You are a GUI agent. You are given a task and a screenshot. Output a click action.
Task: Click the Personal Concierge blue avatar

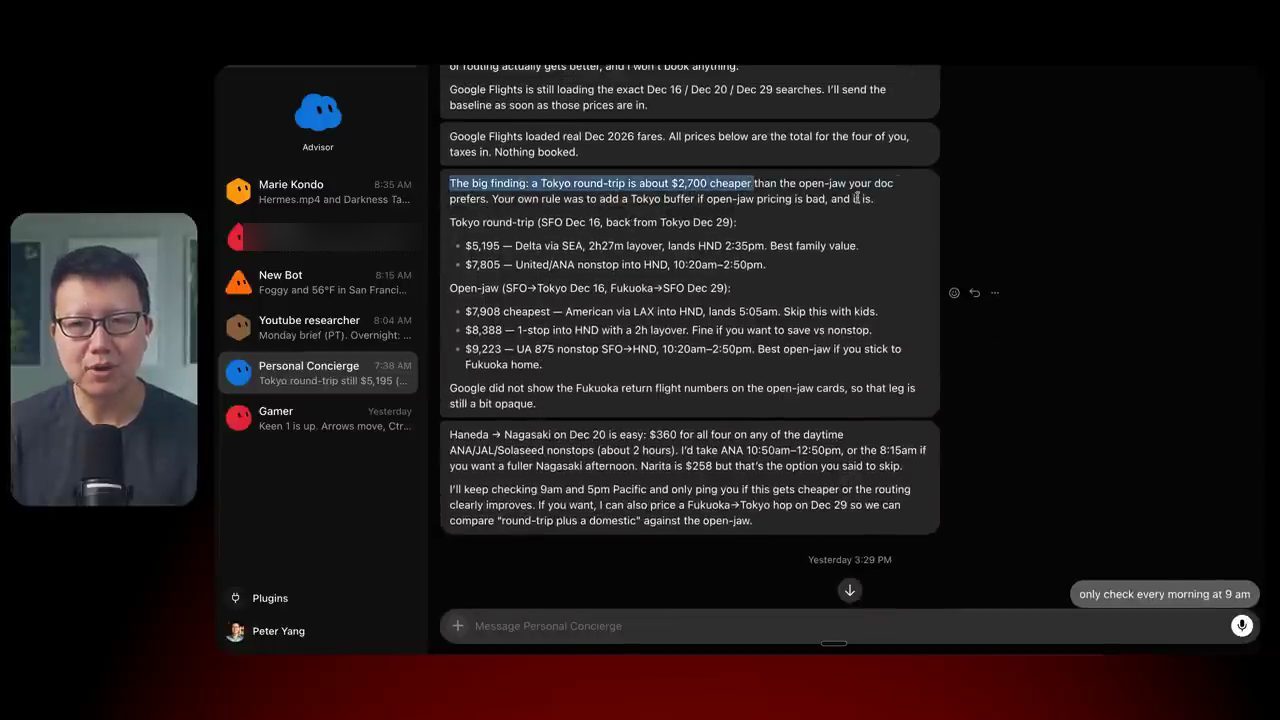(238, 373)
